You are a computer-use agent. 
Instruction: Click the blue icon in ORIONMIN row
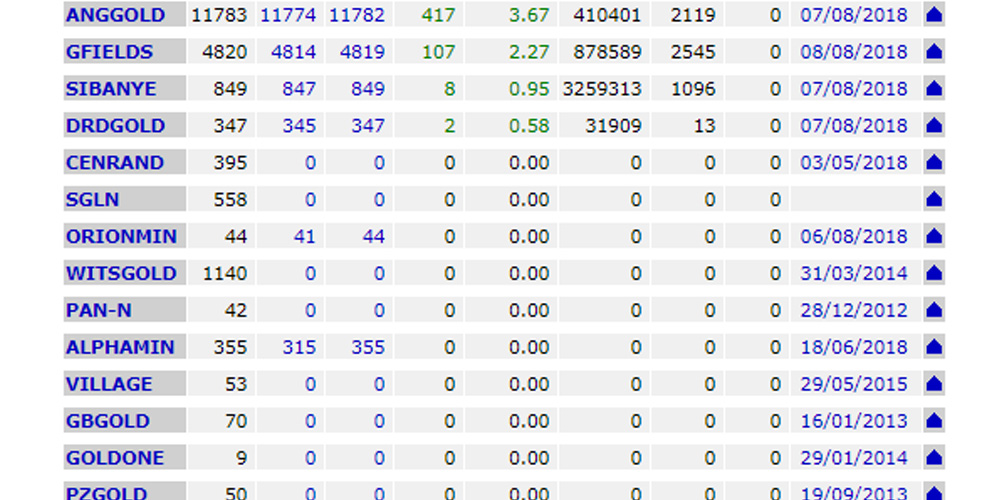click(934, 237)
